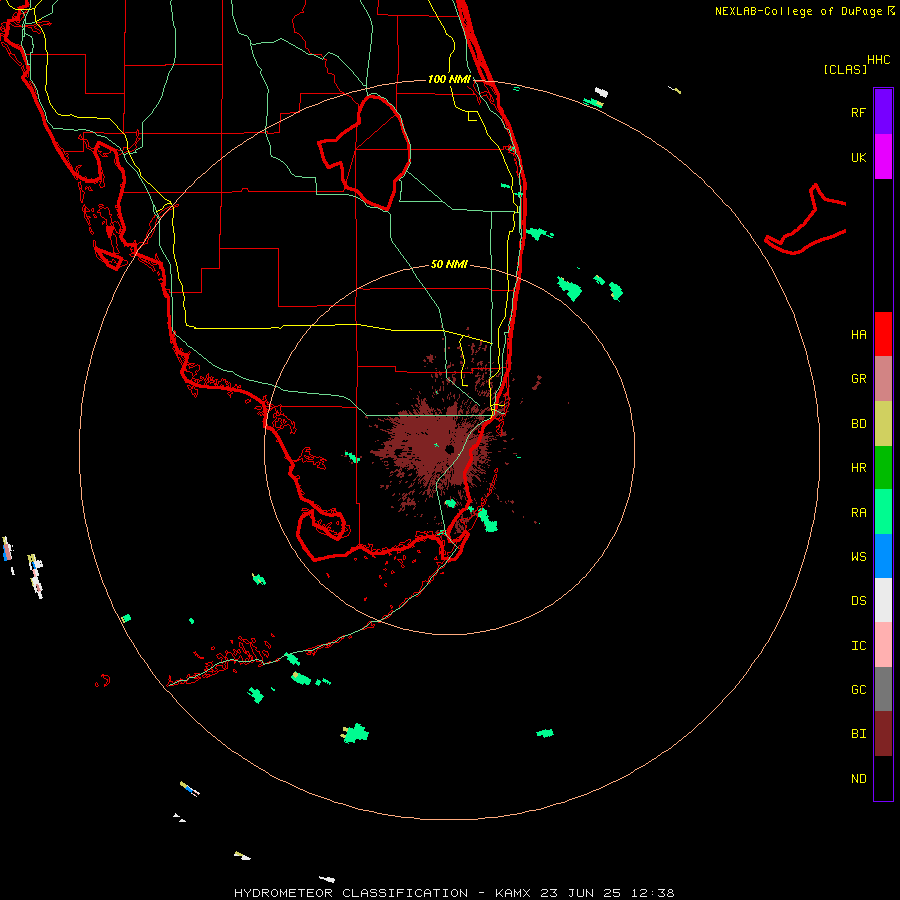Click the WS legend text label
This screenshot has width=900, height=900.
click(x=858, y=556)
